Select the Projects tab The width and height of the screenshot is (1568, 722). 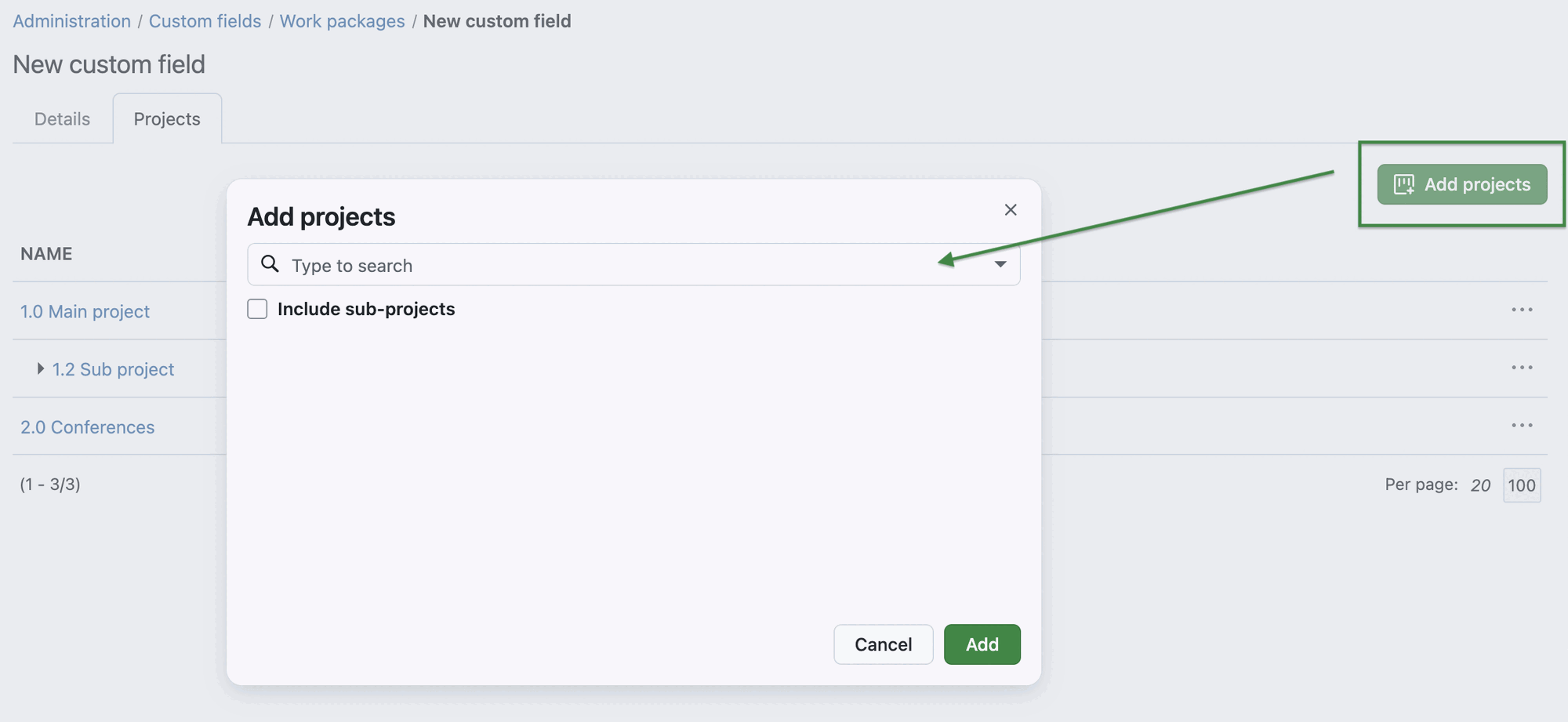166,118
